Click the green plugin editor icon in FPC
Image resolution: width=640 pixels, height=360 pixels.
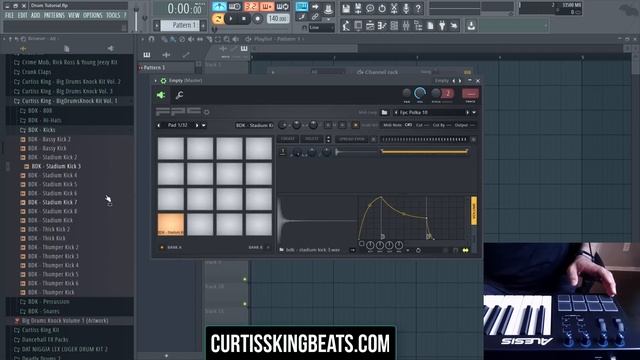(161, 95)
